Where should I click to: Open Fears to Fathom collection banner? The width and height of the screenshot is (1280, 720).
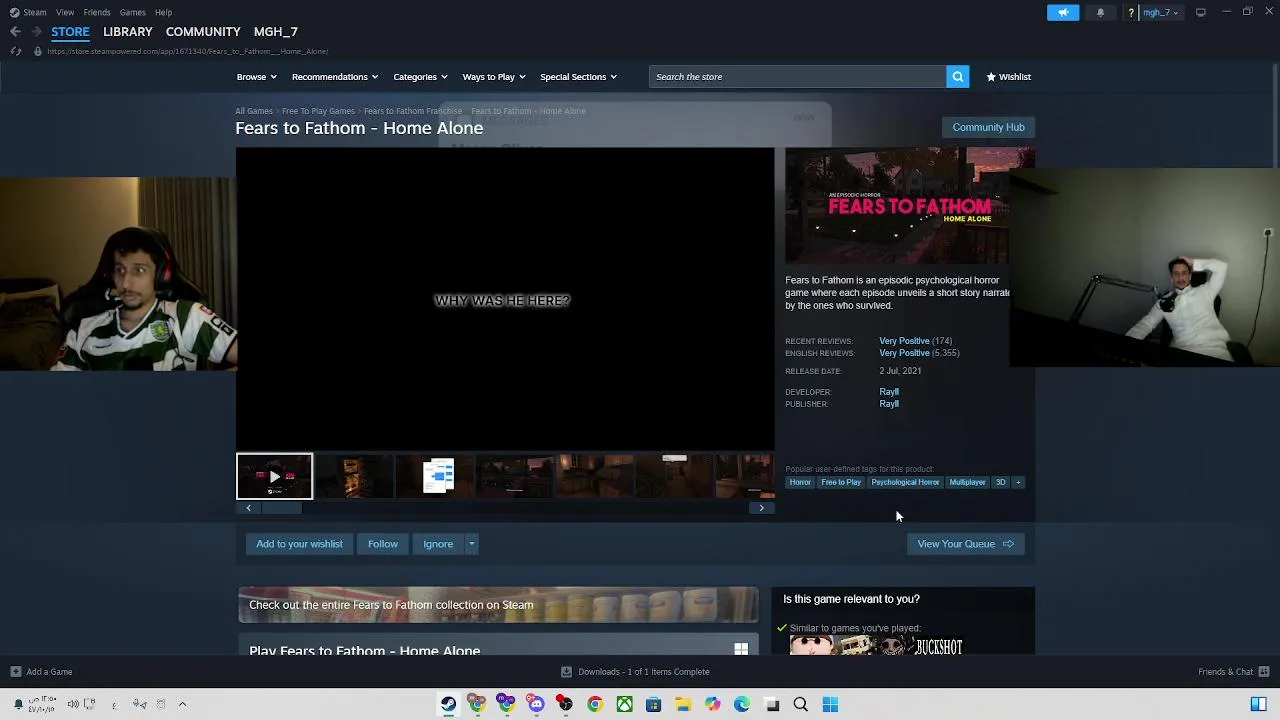[x=498, y=605]
